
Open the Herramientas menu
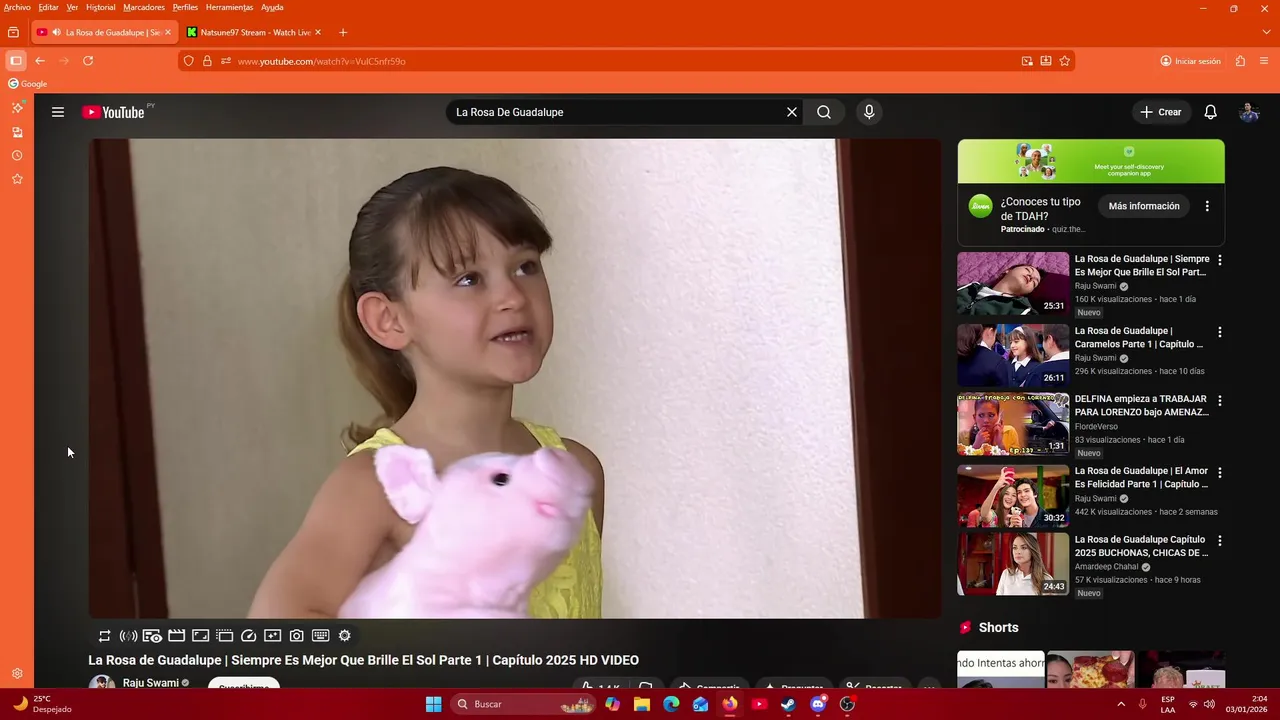[229, 7]
